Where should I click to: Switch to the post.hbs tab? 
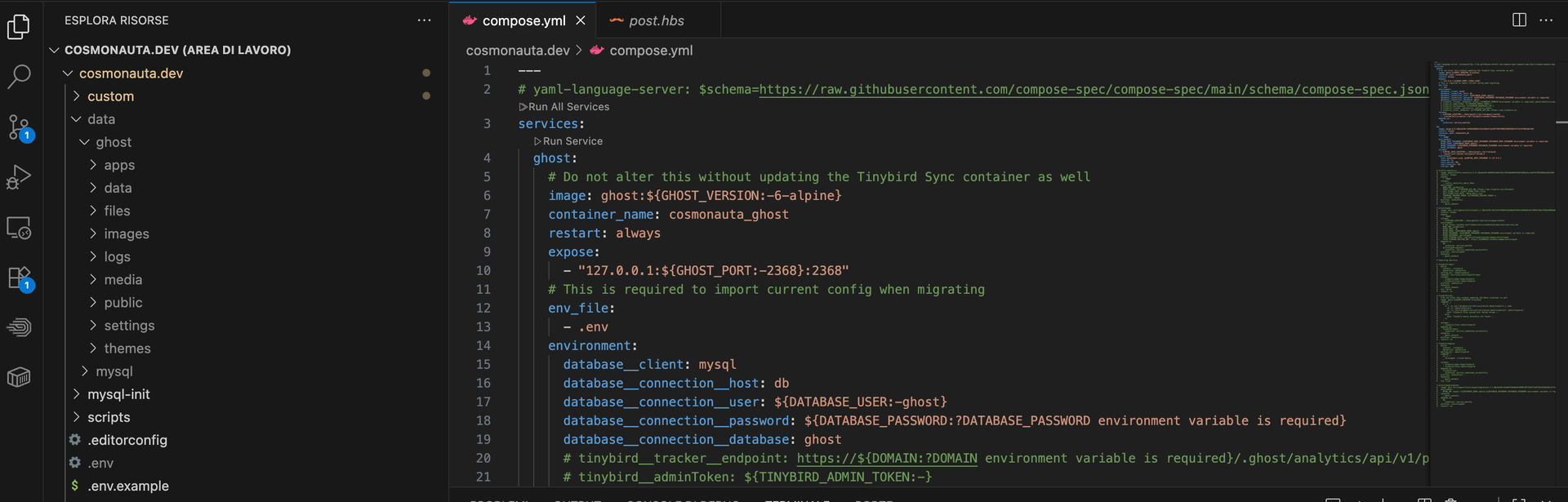click(x=657, y=20)
